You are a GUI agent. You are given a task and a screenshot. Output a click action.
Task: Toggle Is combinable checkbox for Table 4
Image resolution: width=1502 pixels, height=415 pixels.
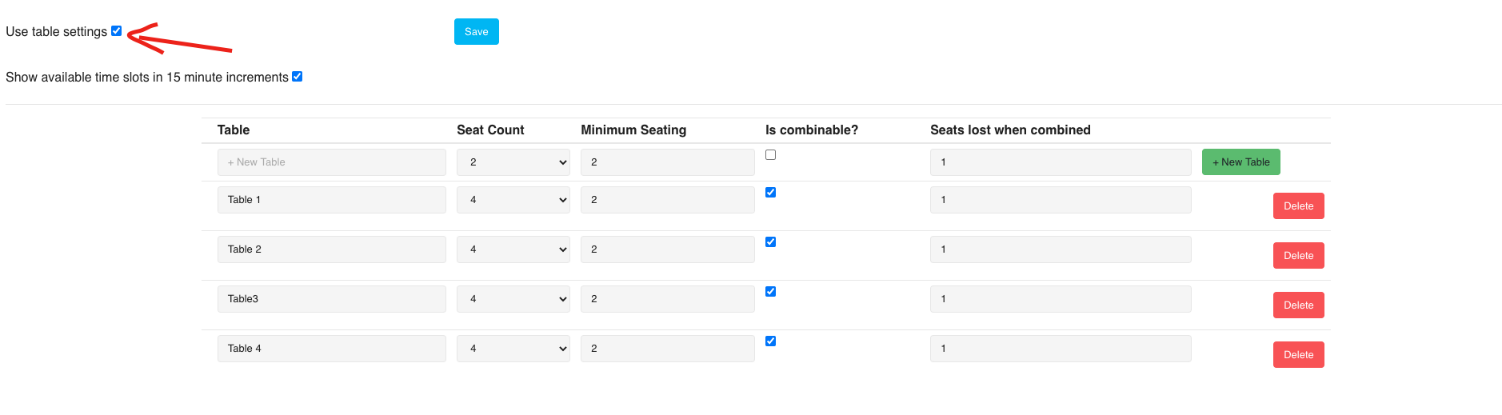pos(770,341)
